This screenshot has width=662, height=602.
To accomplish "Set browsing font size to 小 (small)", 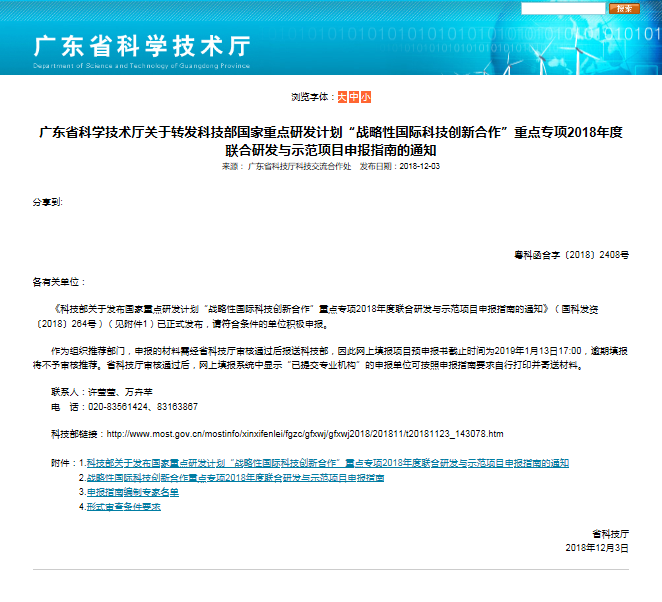I will pyautogui.click(x=366, y=97).
